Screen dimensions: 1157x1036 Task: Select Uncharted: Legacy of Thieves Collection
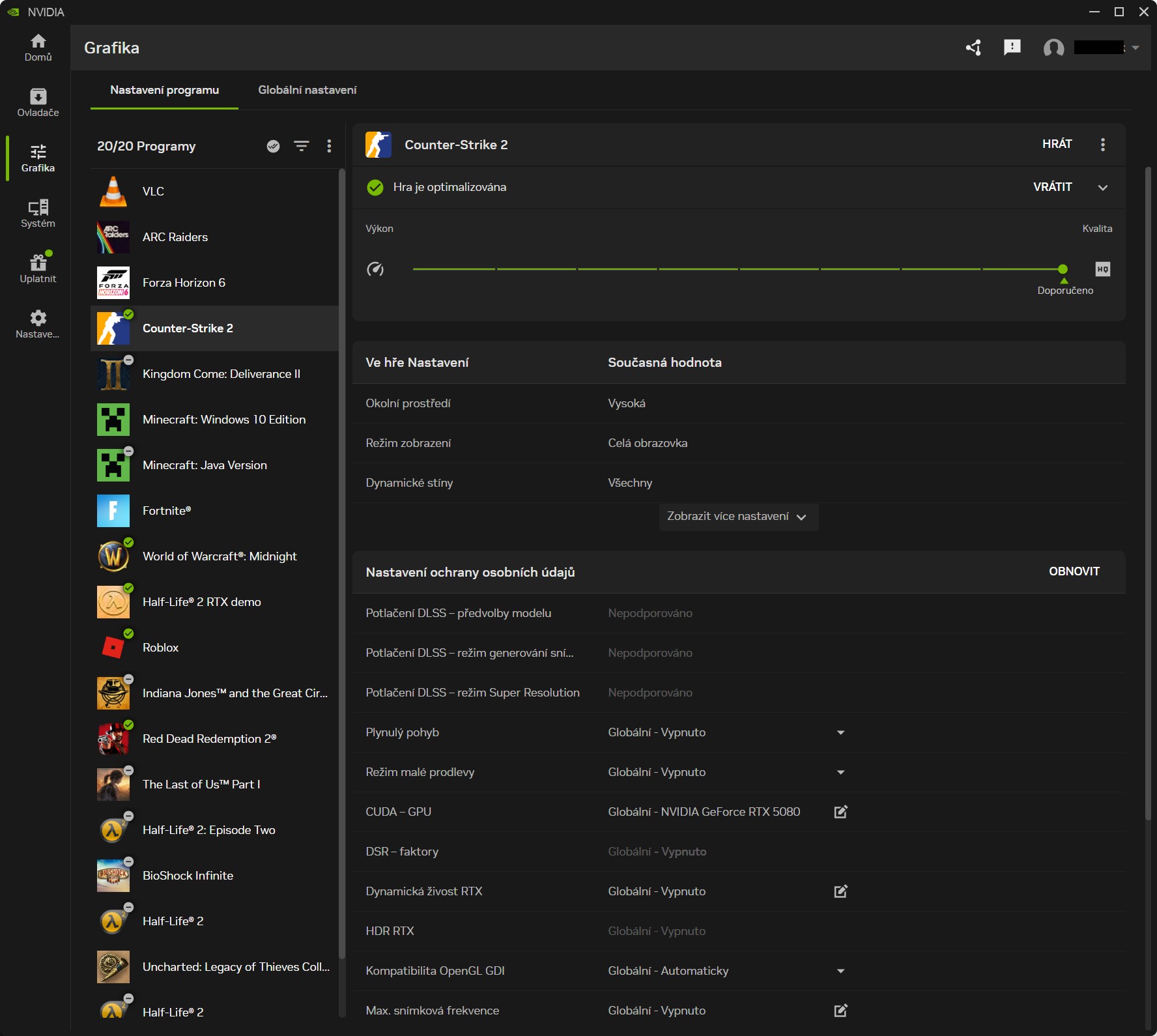214,967
